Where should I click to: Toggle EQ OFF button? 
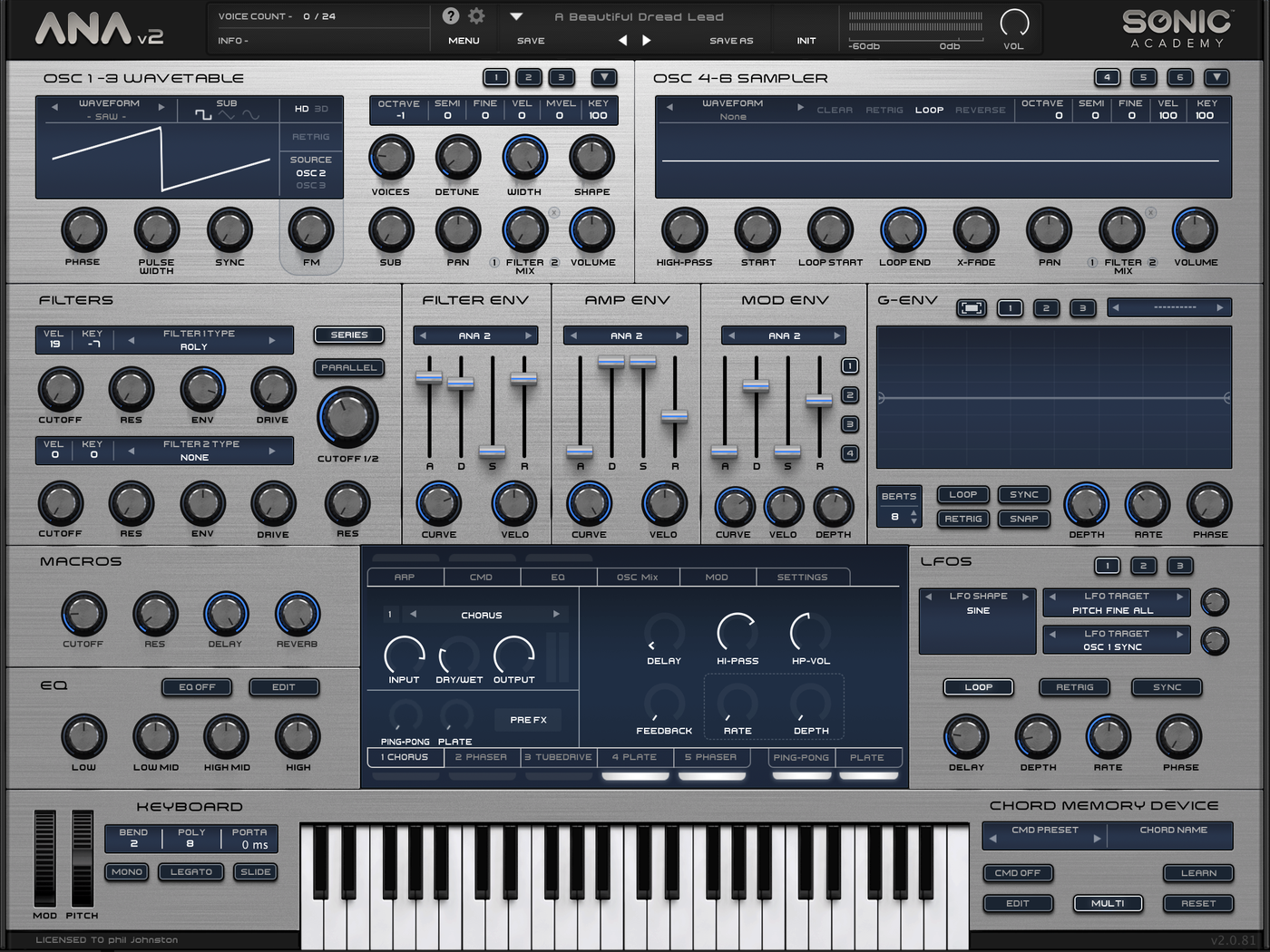pos(197,687)
